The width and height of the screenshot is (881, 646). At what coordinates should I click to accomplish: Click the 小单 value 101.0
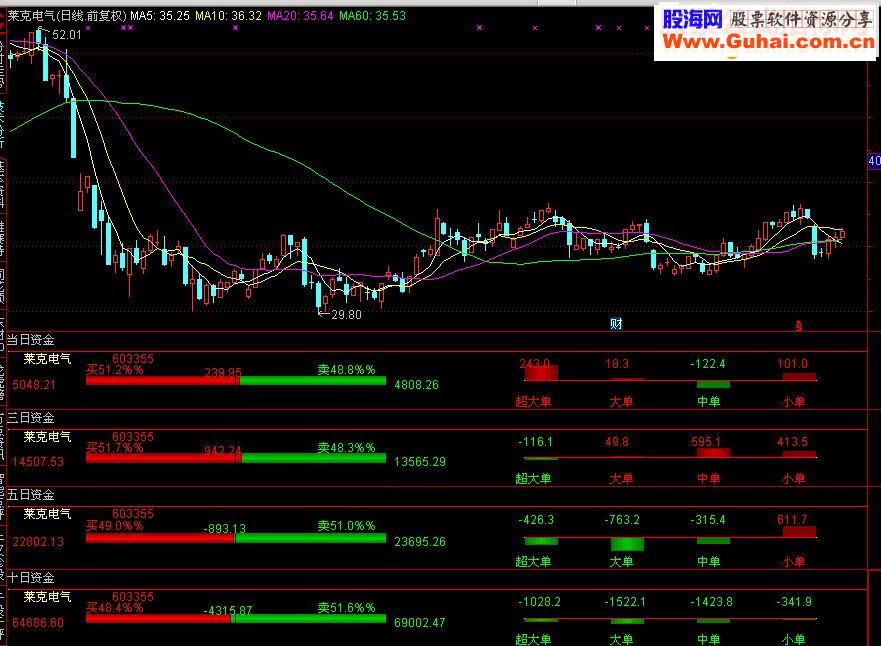[792, 363]
